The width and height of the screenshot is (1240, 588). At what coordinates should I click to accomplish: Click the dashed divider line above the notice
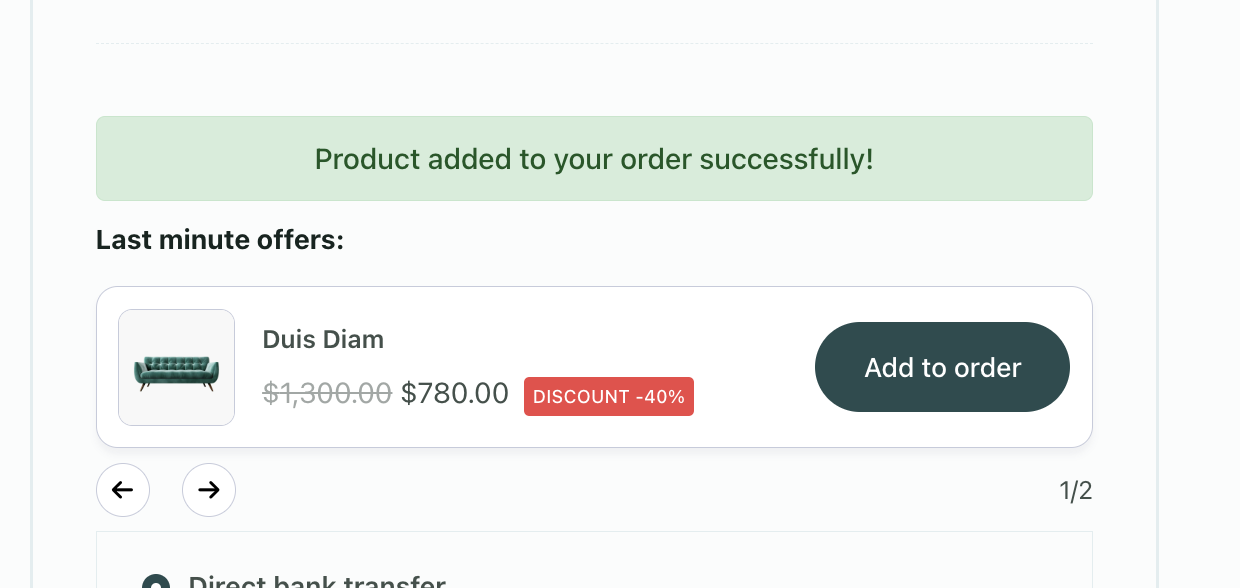coord(594,43)
